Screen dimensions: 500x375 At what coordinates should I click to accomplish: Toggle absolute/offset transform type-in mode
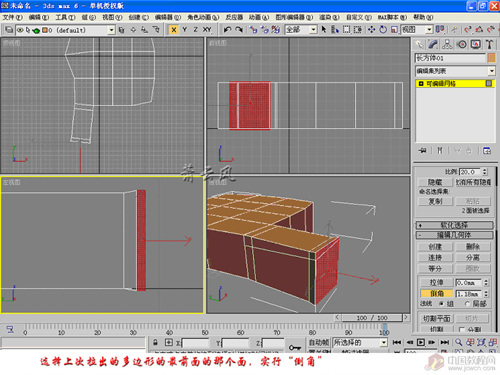coord(169,342)
